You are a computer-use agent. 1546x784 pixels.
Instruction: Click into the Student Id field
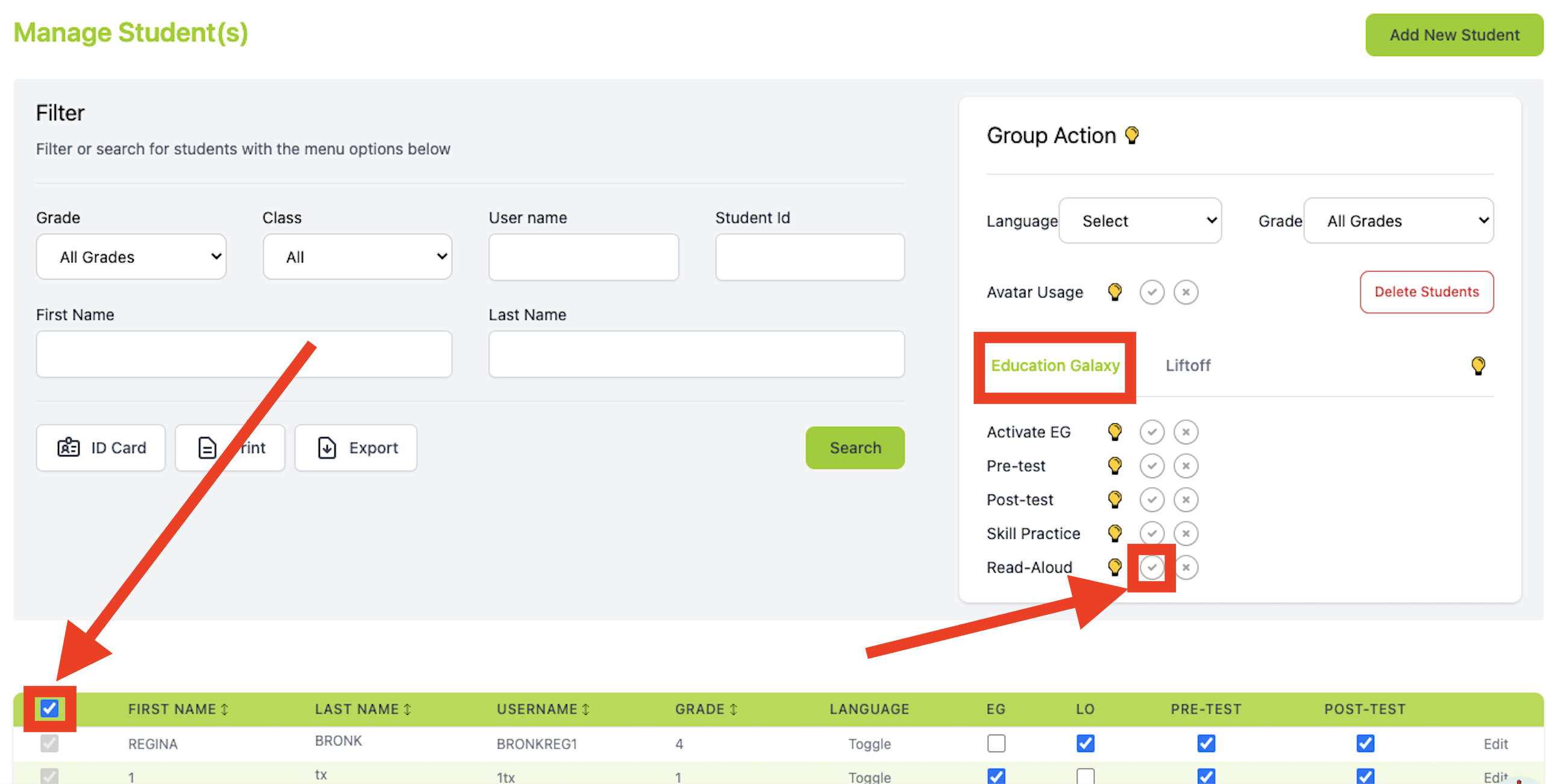pos(810,257)
